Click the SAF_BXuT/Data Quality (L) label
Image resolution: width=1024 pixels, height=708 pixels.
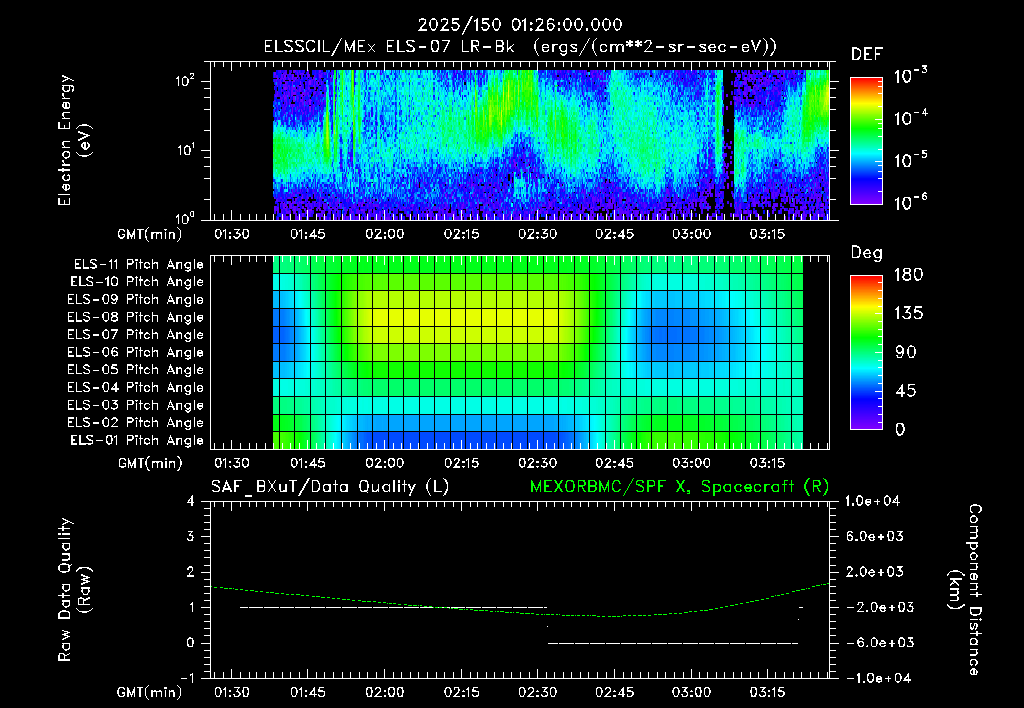[330, 487]
